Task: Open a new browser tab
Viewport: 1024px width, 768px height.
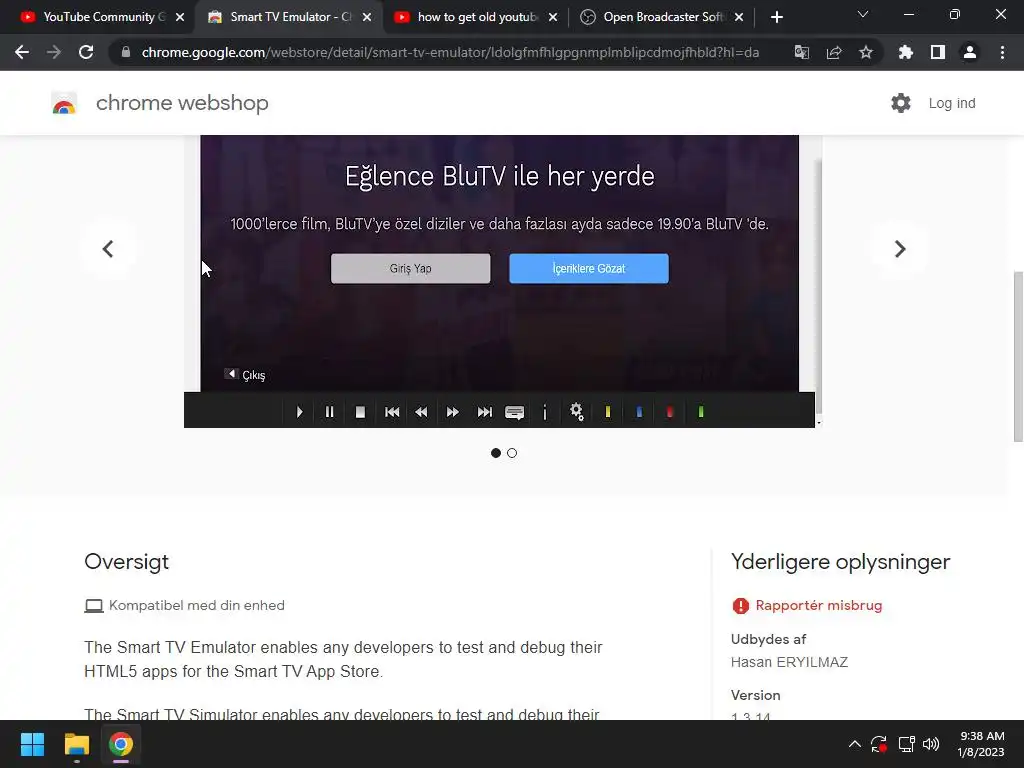Action: tap(776, 18)
